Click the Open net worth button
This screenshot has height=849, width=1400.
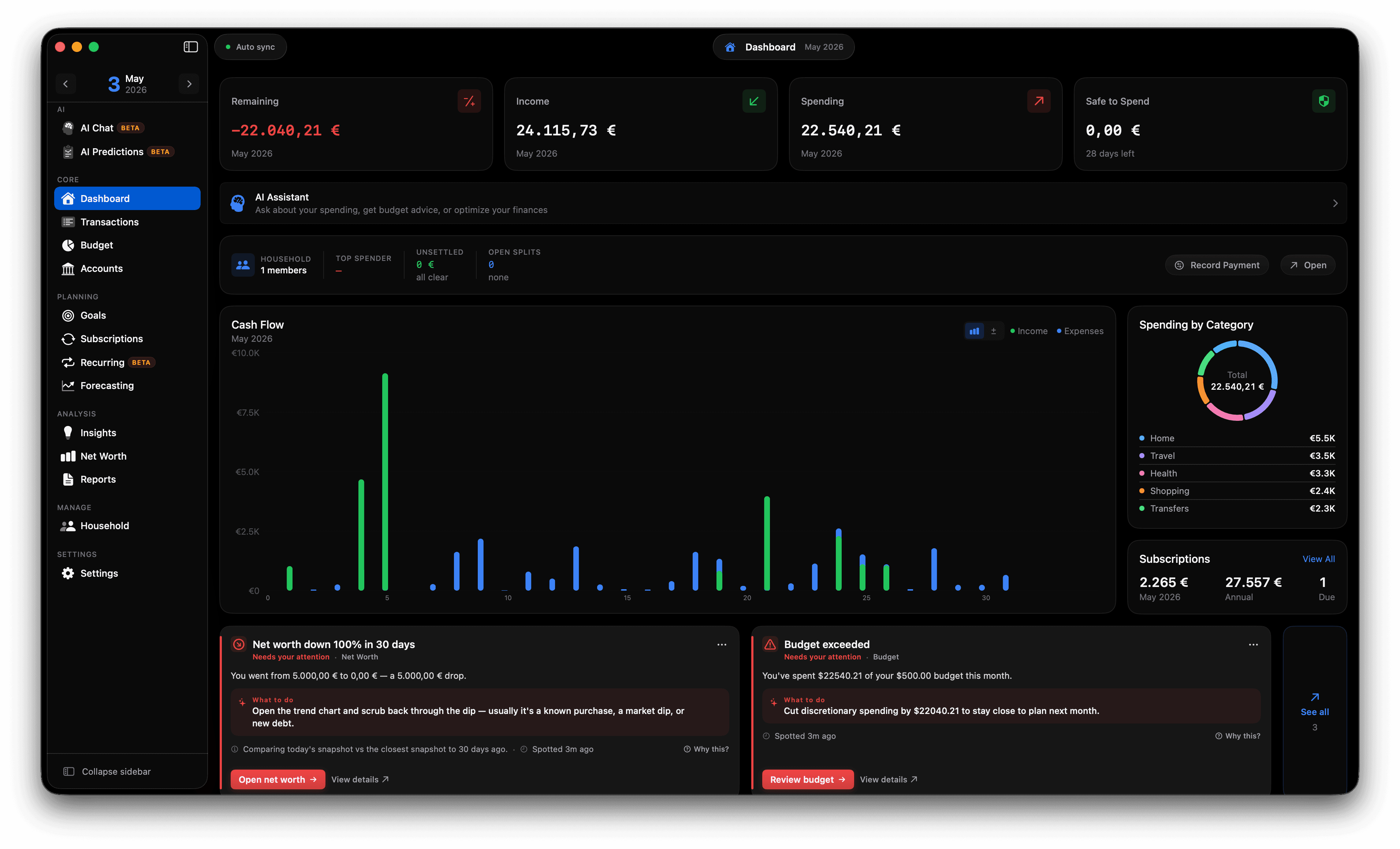278,779
